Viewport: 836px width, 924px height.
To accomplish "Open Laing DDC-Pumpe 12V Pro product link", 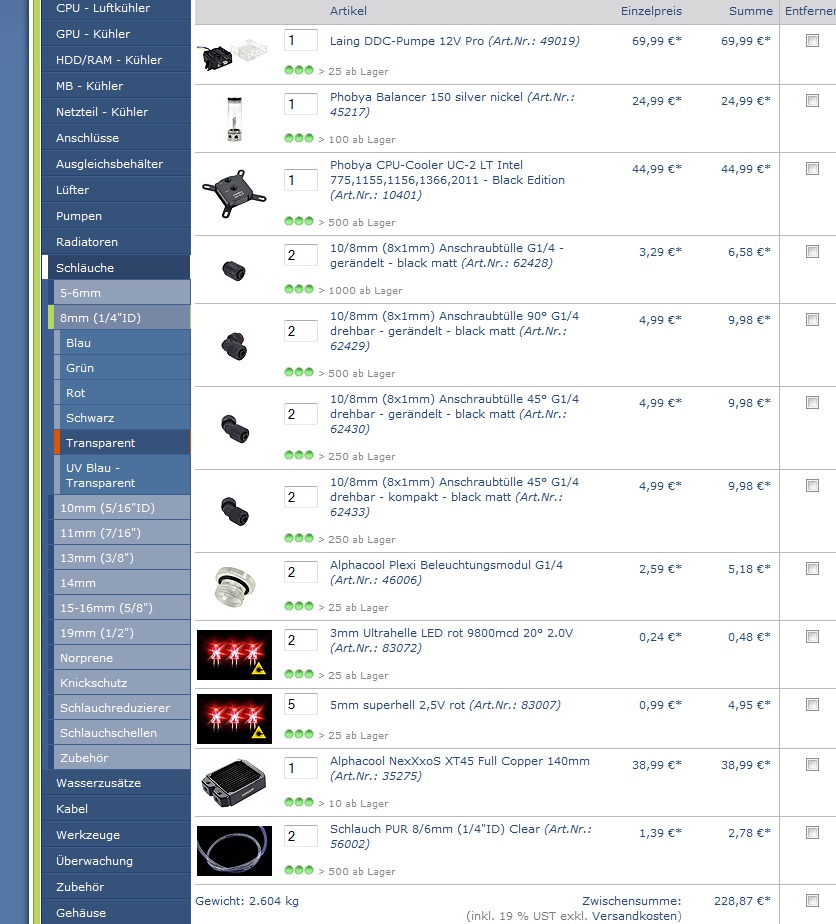I will 454,41.
